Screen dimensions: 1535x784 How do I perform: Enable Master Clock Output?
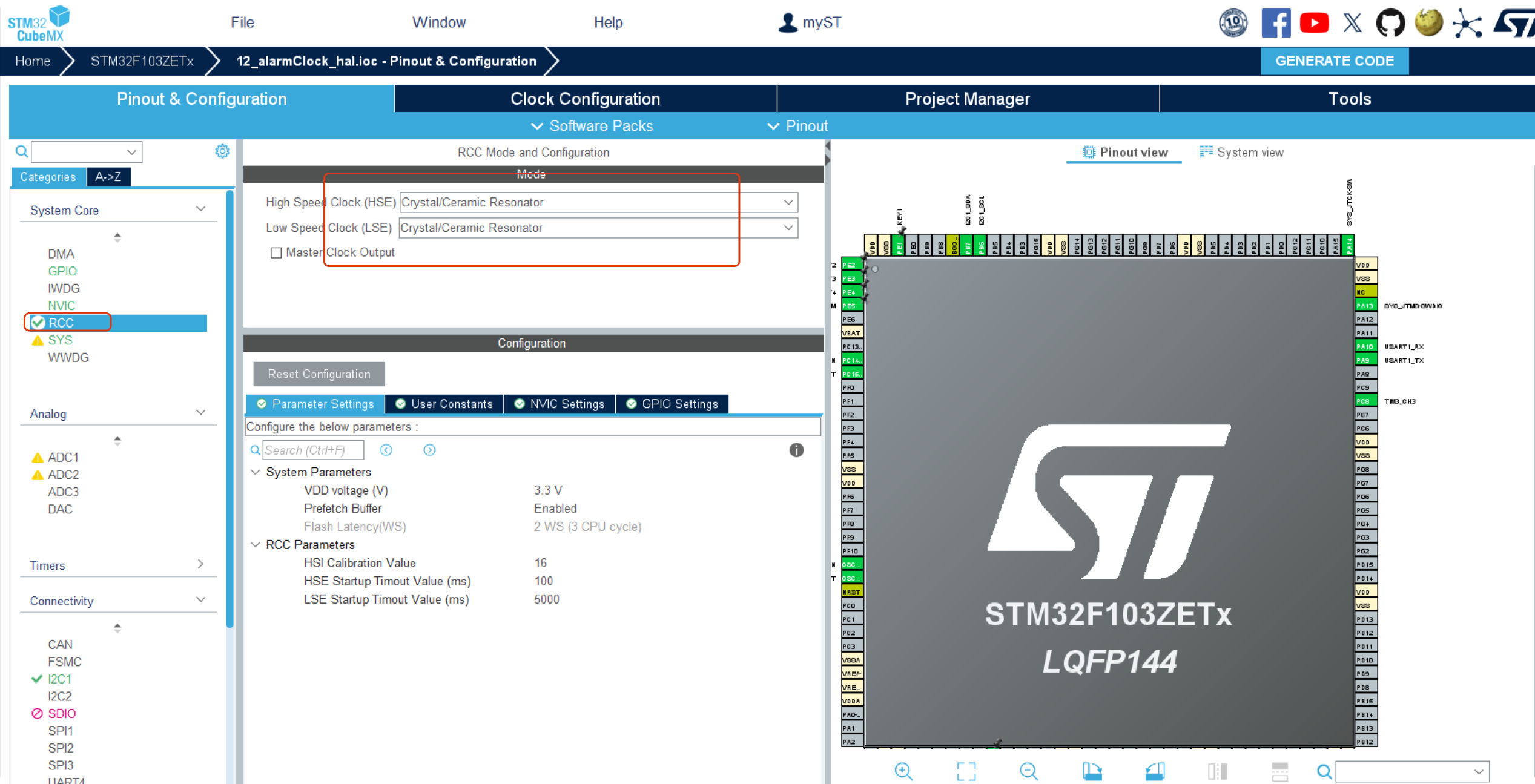(277, 252)
